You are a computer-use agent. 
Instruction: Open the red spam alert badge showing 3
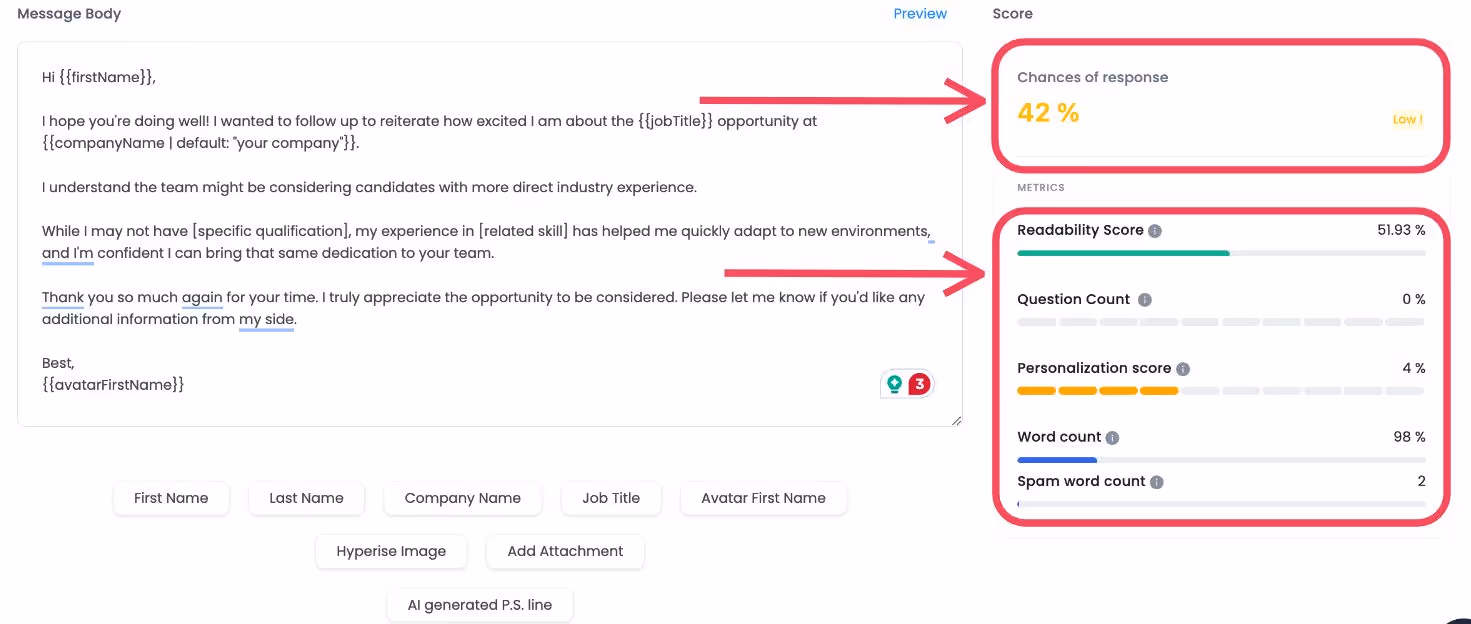[x=918, y=383]
